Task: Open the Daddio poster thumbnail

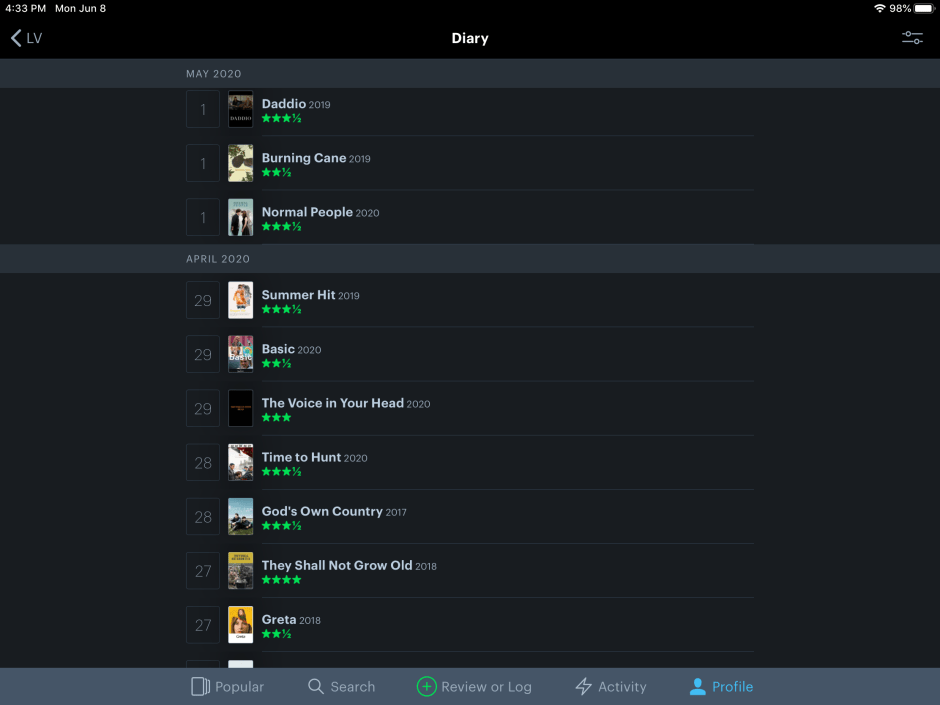Action: point(240,109)
